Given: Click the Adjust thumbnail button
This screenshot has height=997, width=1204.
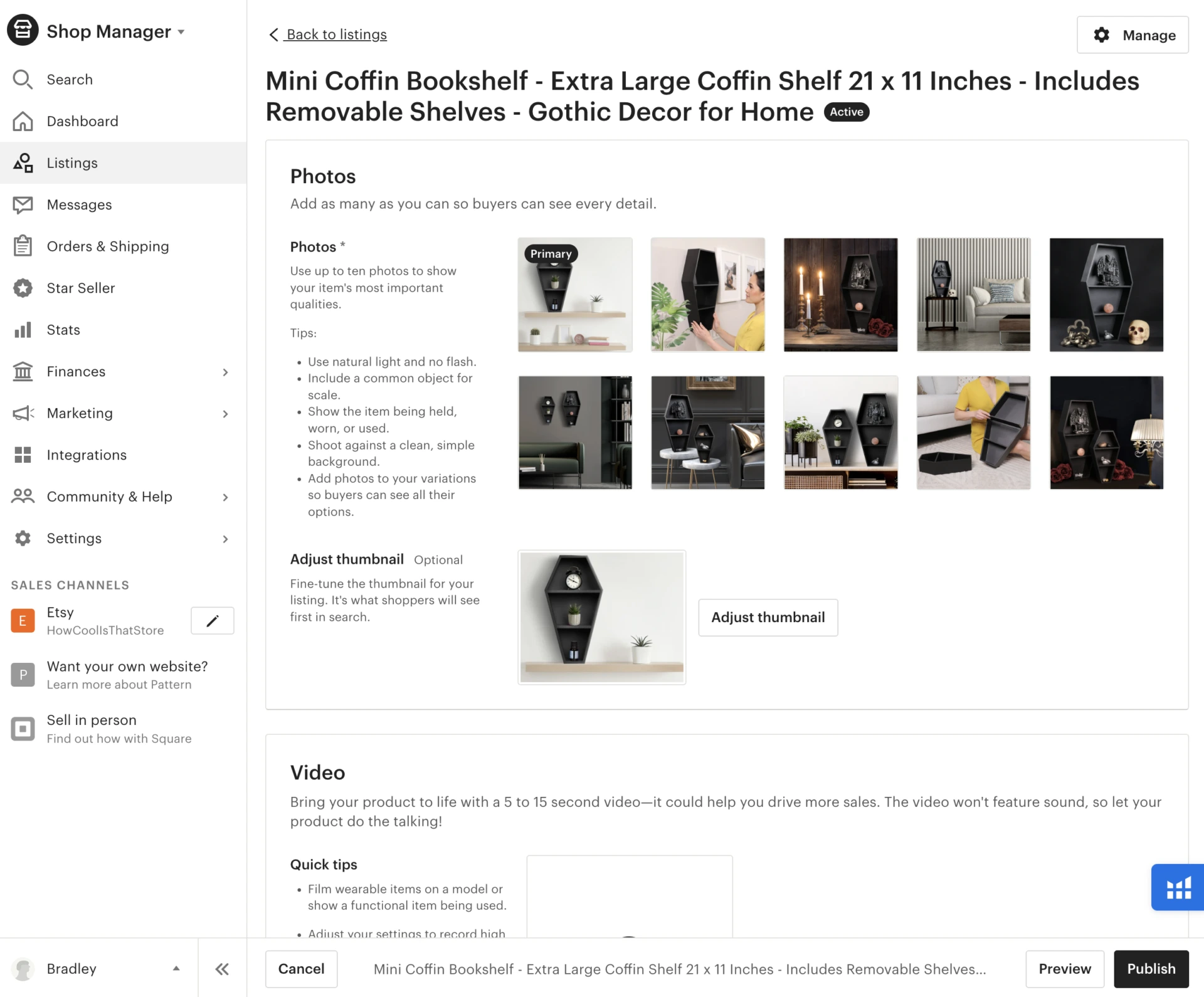Looking at the screenshot, I should tap(768, 618).
